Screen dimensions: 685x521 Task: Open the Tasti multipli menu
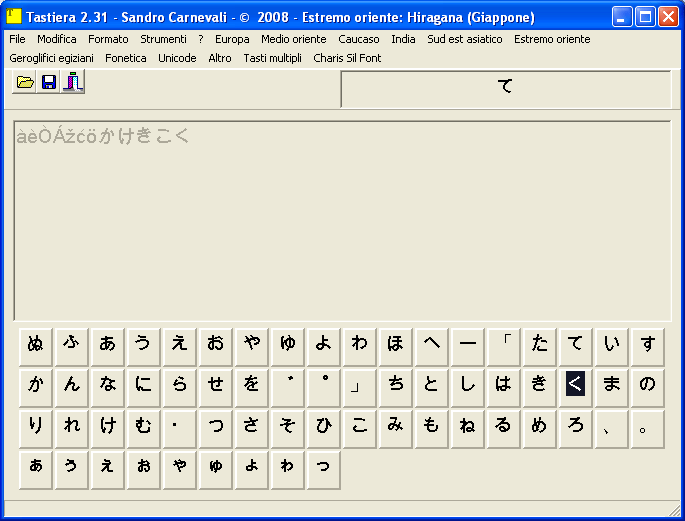[x=273, y=58]
